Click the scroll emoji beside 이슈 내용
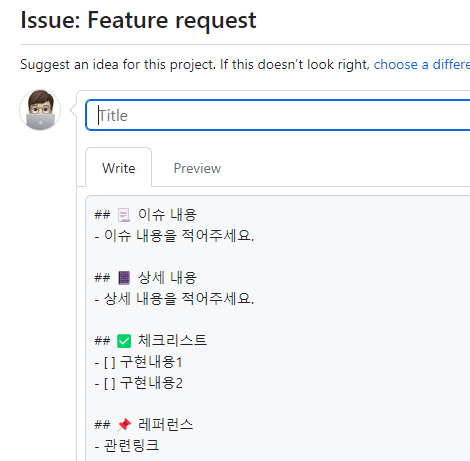 [x=124, y=215]
